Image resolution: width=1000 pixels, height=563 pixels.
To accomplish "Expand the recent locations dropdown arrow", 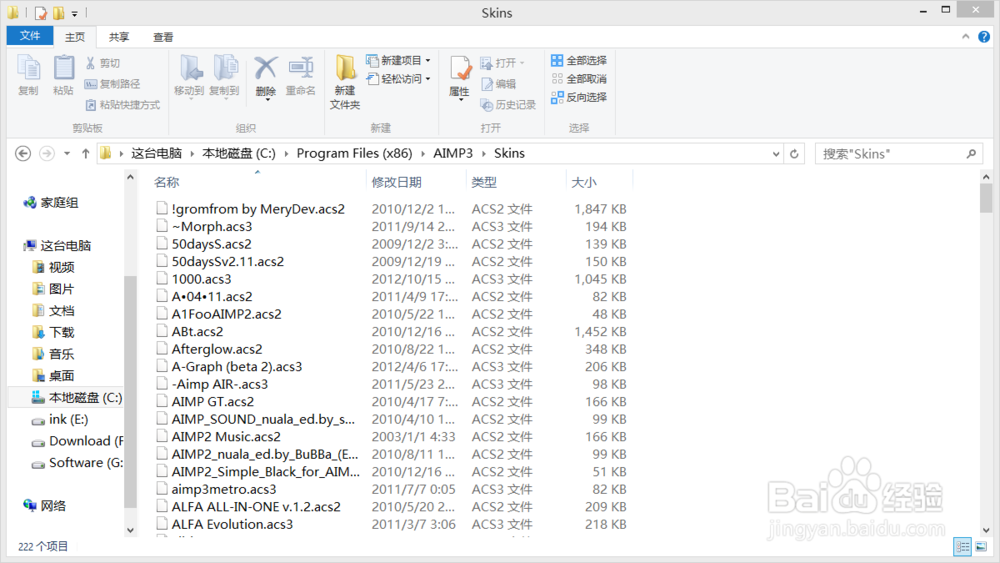I will point(67,154).
